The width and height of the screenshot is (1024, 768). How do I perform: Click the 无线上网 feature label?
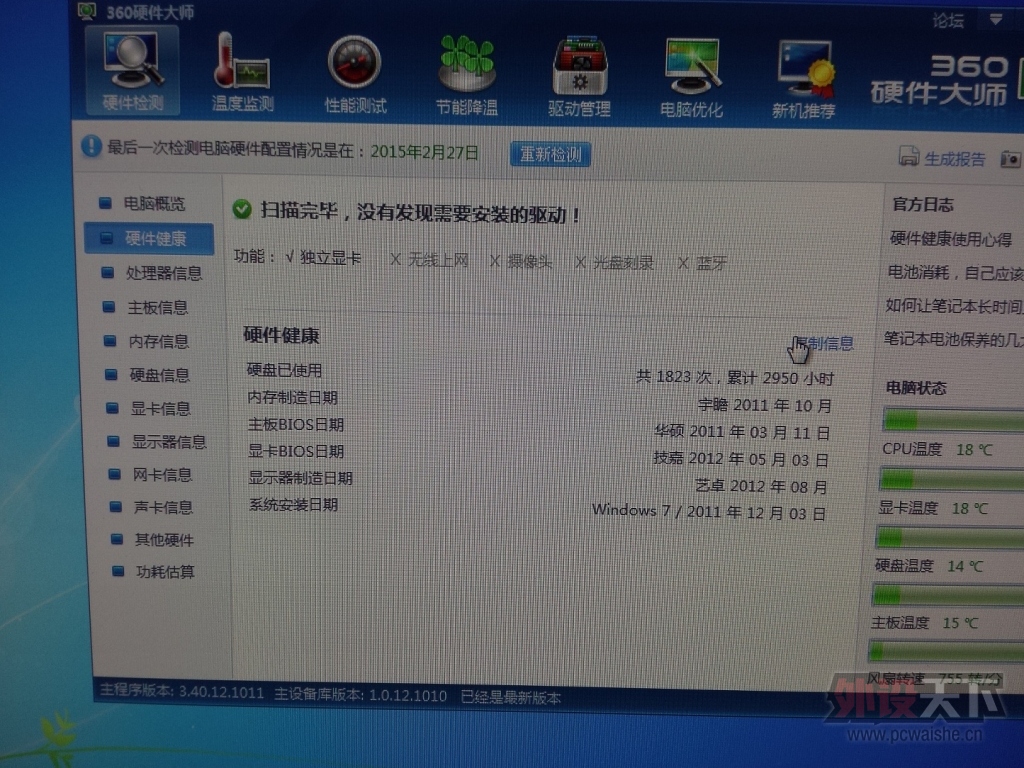pos(438,261)
